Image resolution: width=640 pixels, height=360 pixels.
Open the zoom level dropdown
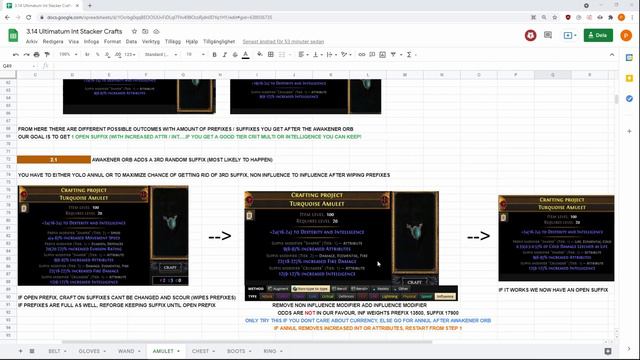pos(68,54)
